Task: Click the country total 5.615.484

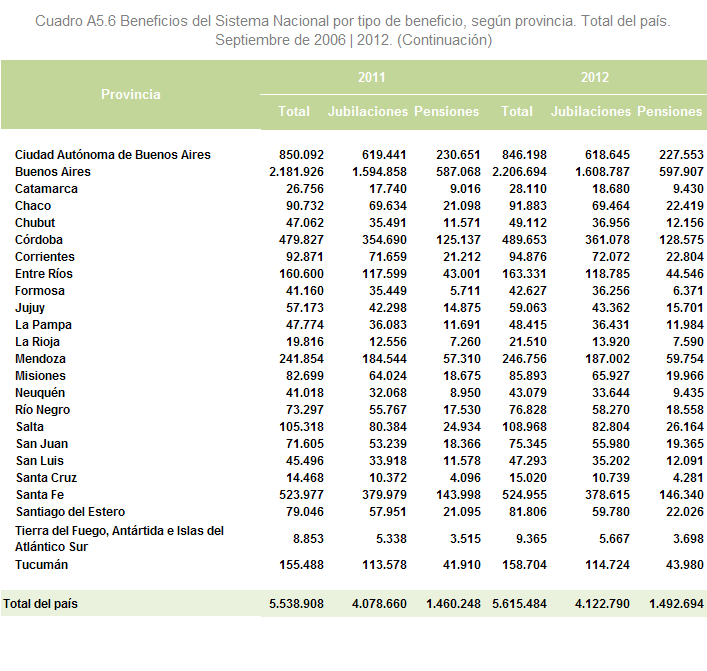Action: pyautogui.click(x=519, y=604)
